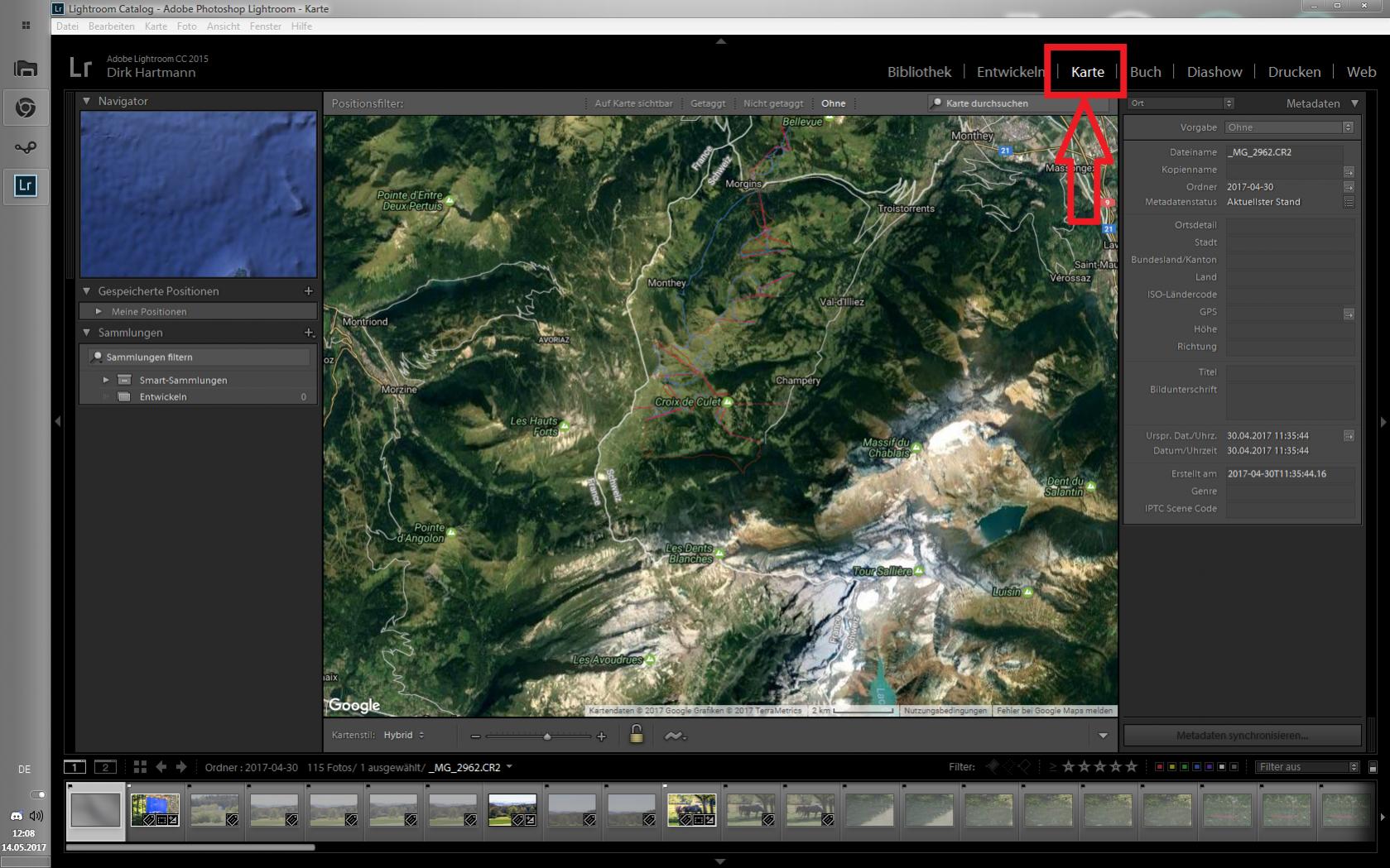Add a saved position with the plus icon
The height and width of the screenshot is (868, 1390).
pyautogui.click(x=309, y=291)
